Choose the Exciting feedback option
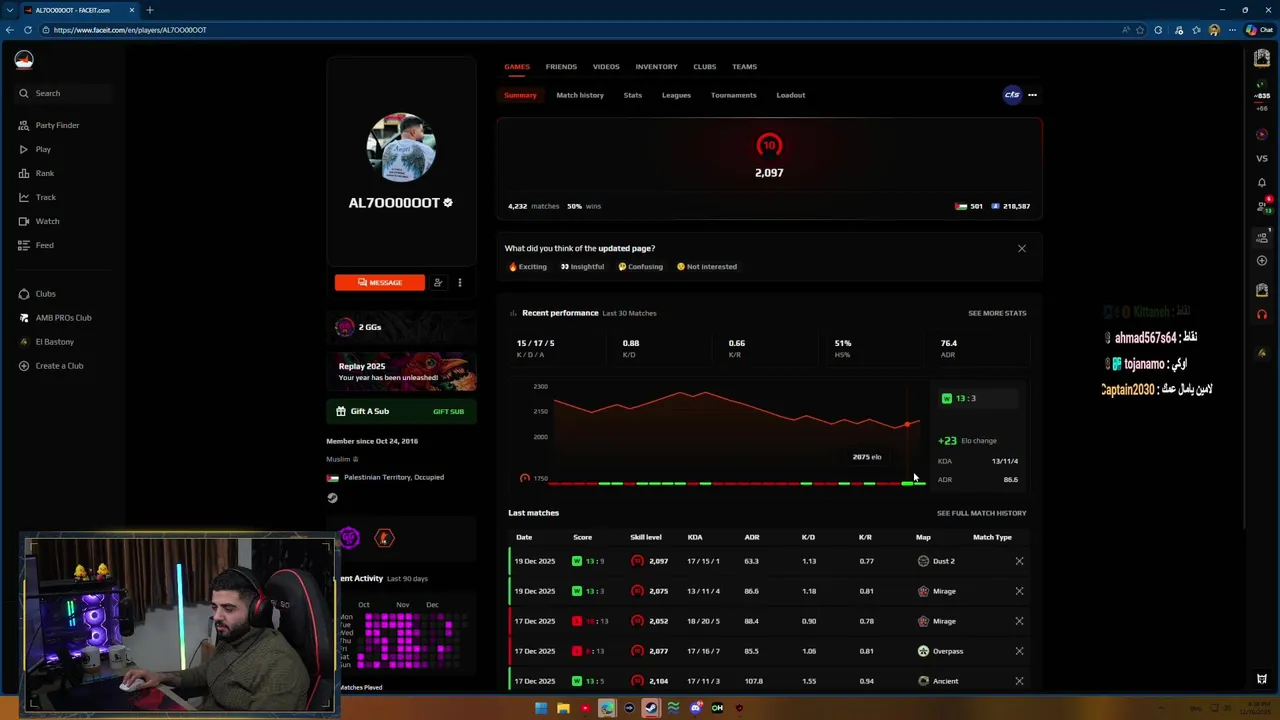 [528, 267]
